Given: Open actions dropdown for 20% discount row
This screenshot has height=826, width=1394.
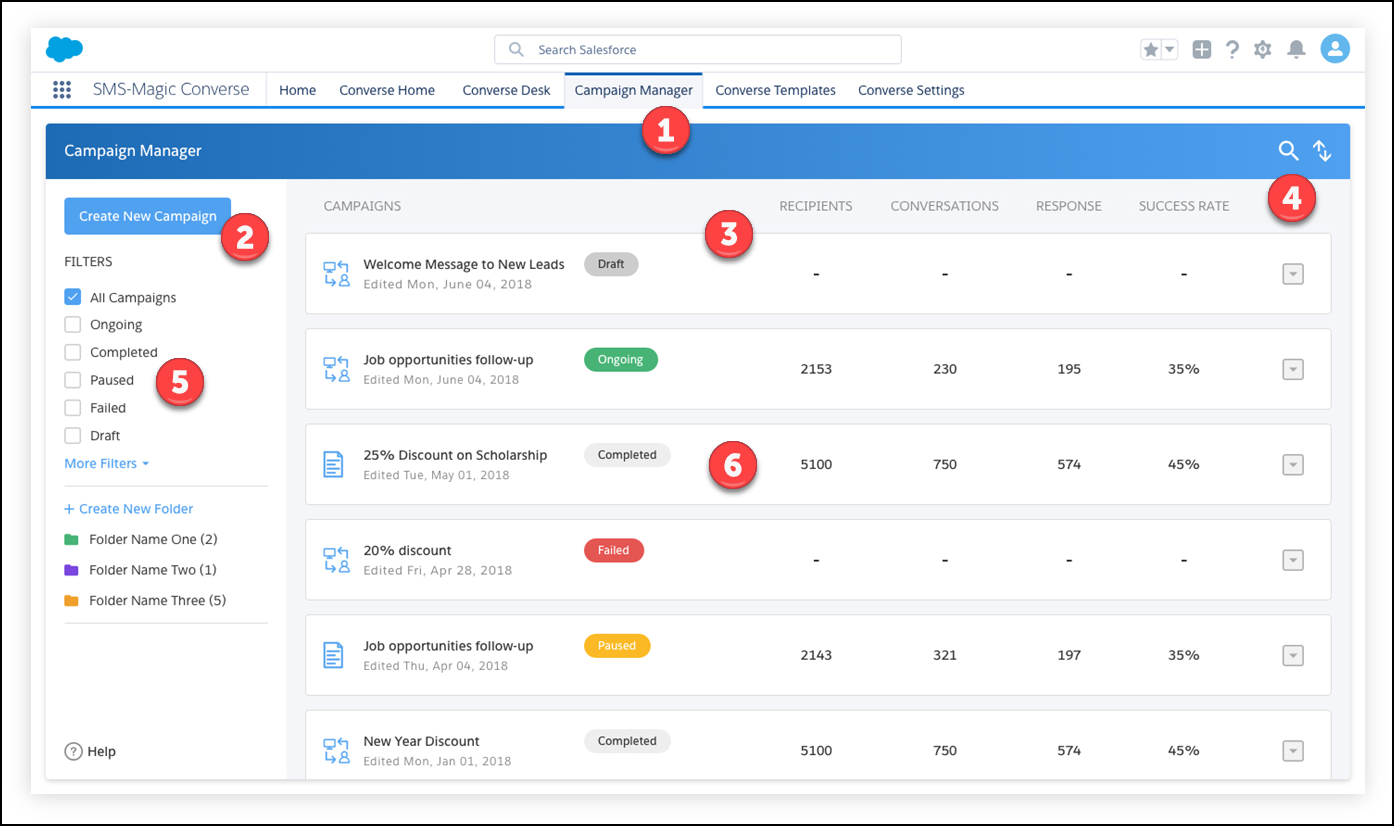Looking at the screenshot, I should (x=1293, y=560).
